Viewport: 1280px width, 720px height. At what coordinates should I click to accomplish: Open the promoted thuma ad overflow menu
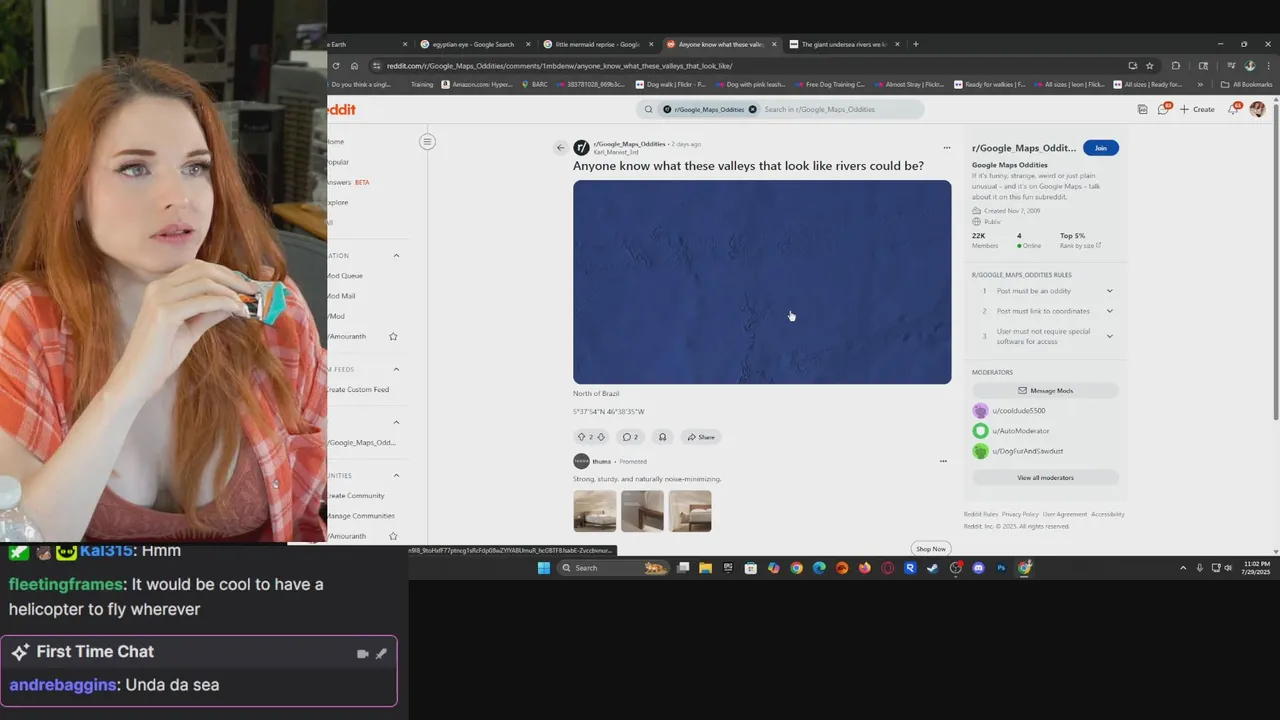click(942, 461)
